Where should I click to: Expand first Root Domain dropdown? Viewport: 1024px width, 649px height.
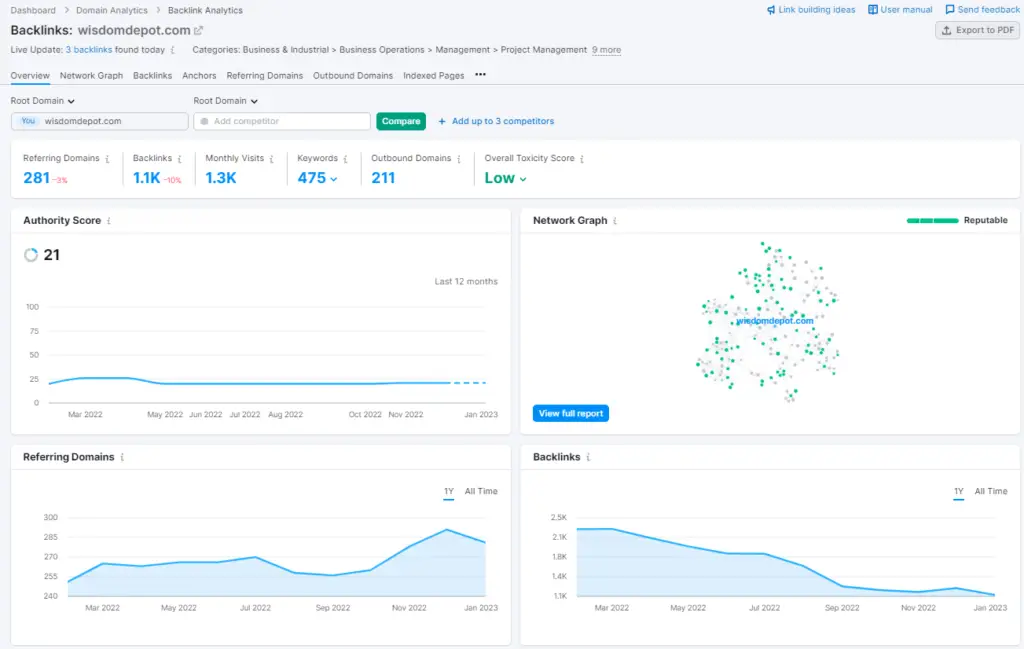(42, 101)
